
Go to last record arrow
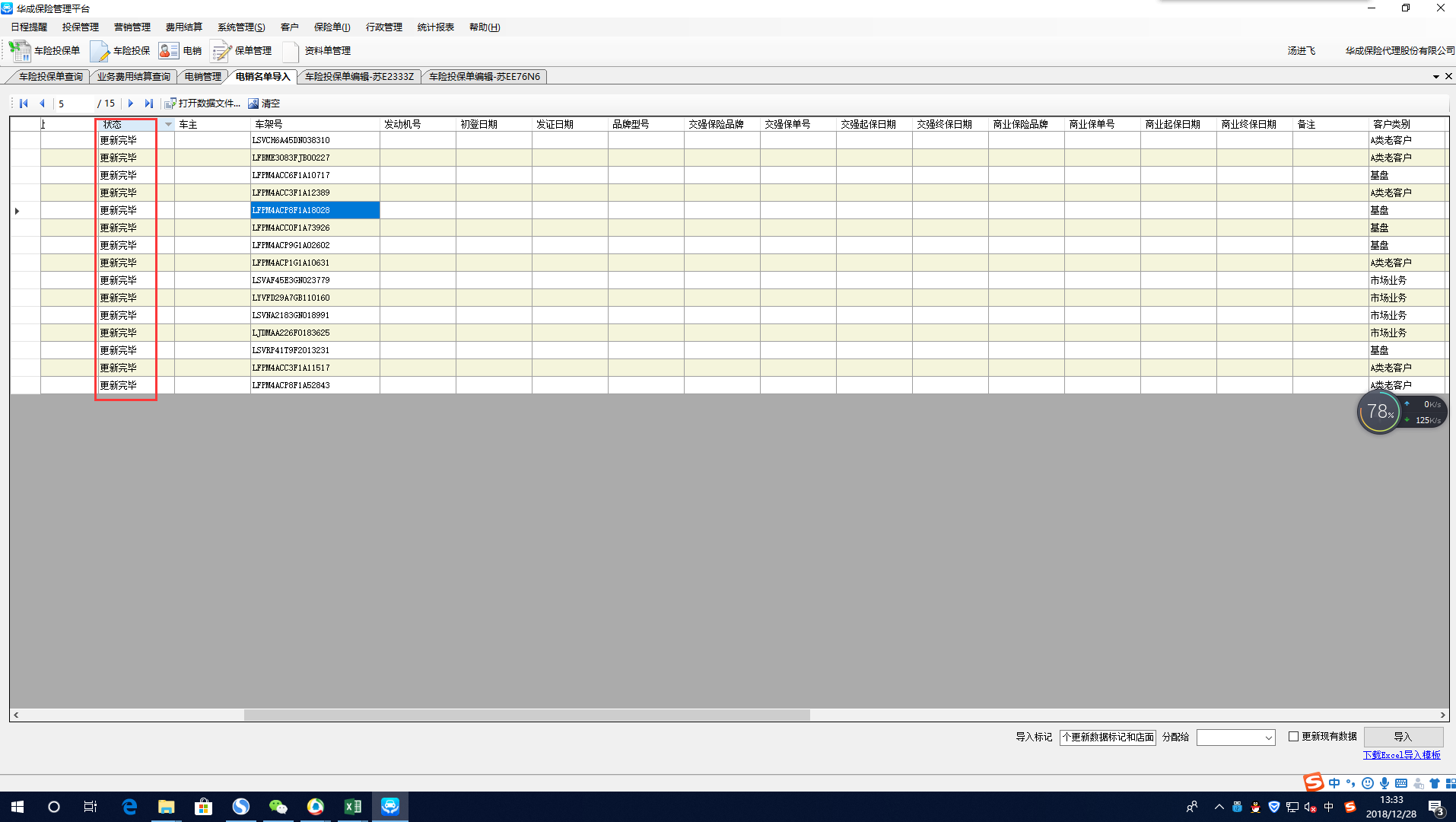click(x=149, y=104)
